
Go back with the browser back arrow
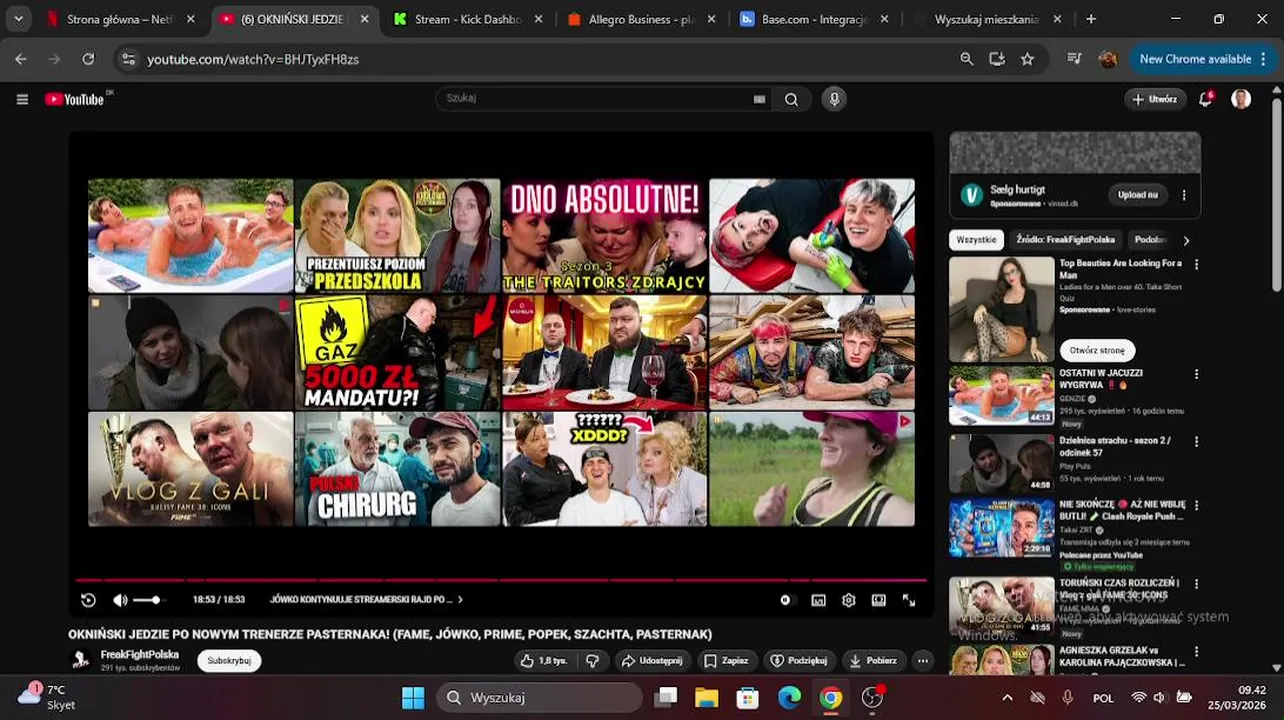(x=21, y=59)
